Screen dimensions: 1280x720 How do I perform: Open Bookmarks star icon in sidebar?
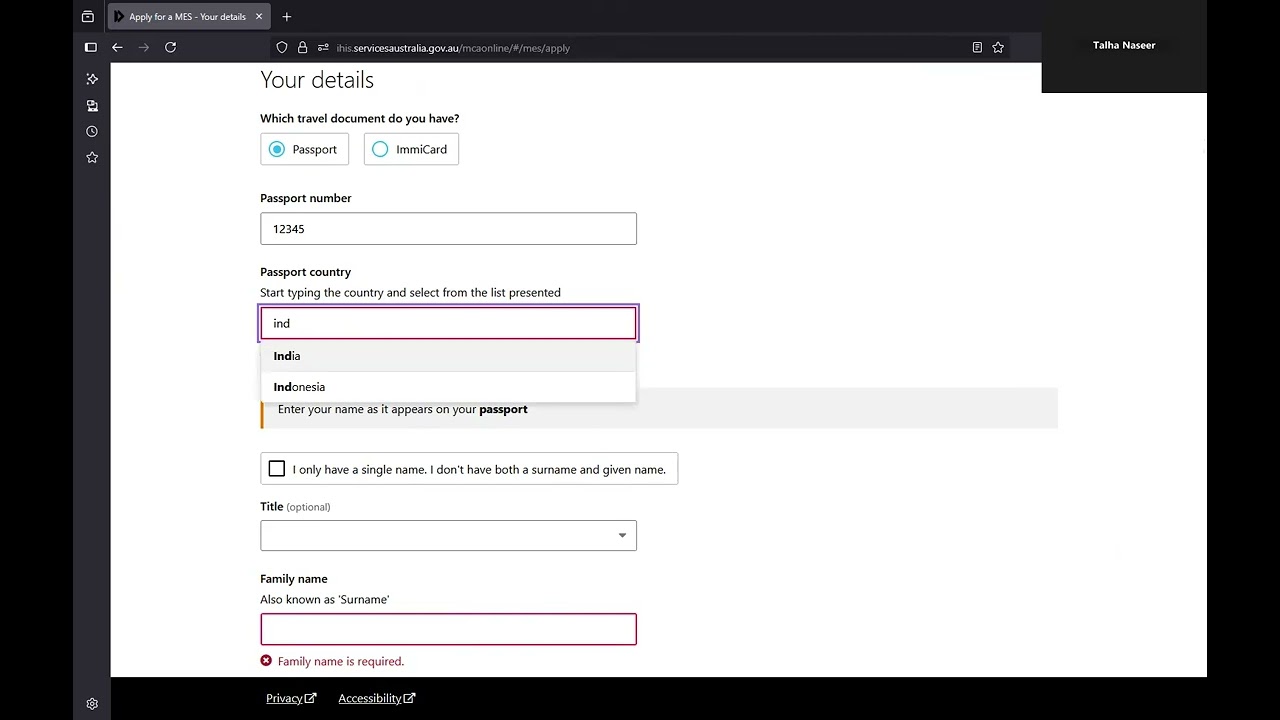pyautogui.click(x=92, y=157)
